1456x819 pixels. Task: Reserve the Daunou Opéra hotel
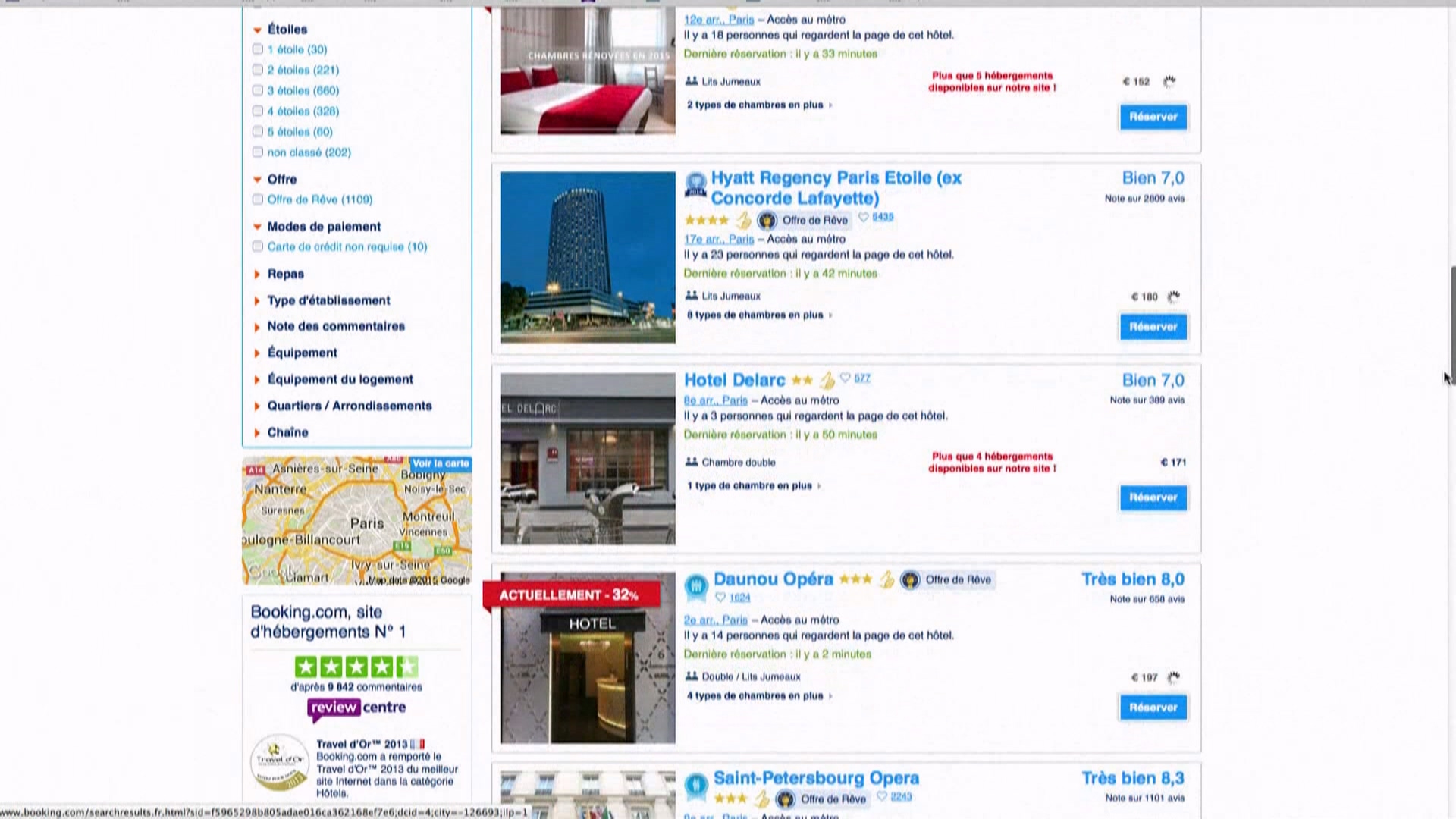click(1153, 708)
